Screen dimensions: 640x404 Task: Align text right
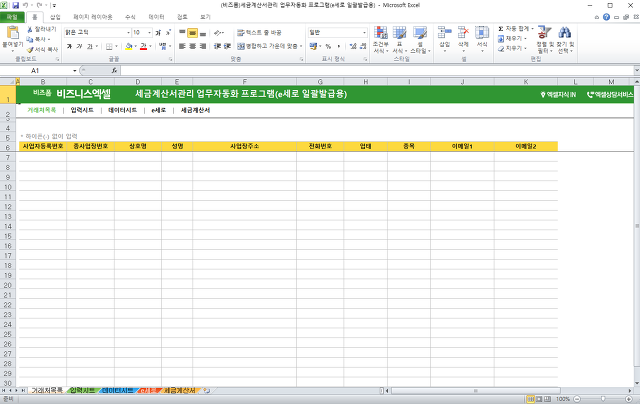pos(203,47)
